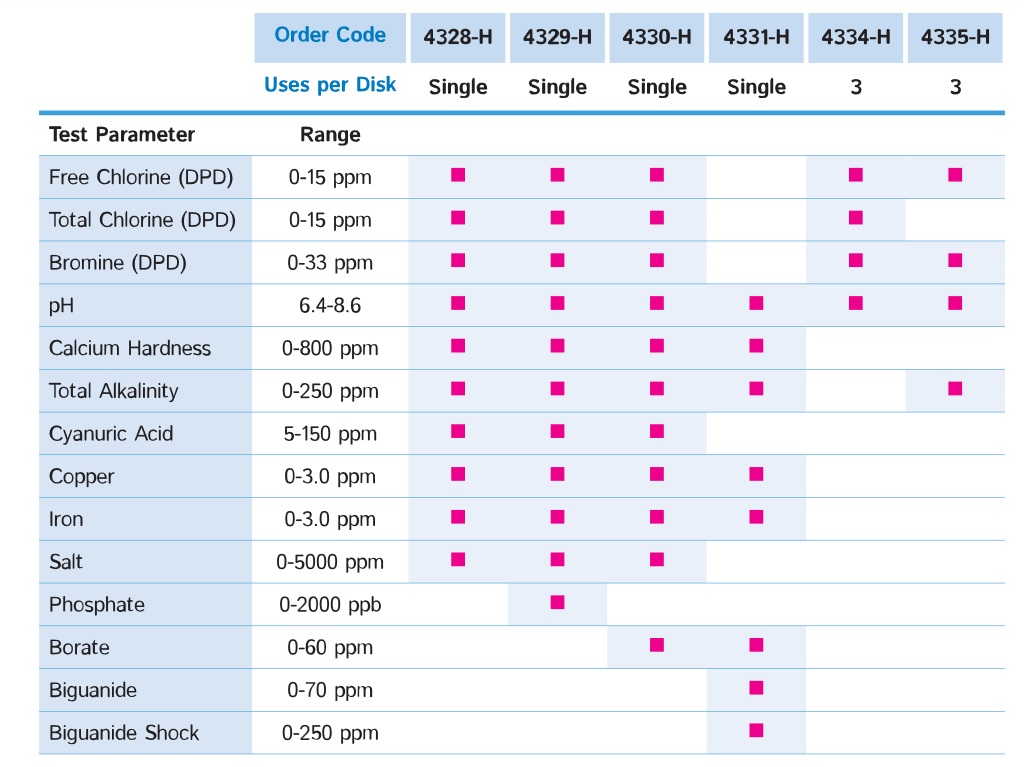Select the 4334-H column header
Viewport: 1024px width, 767px height.
click(856, 38)
